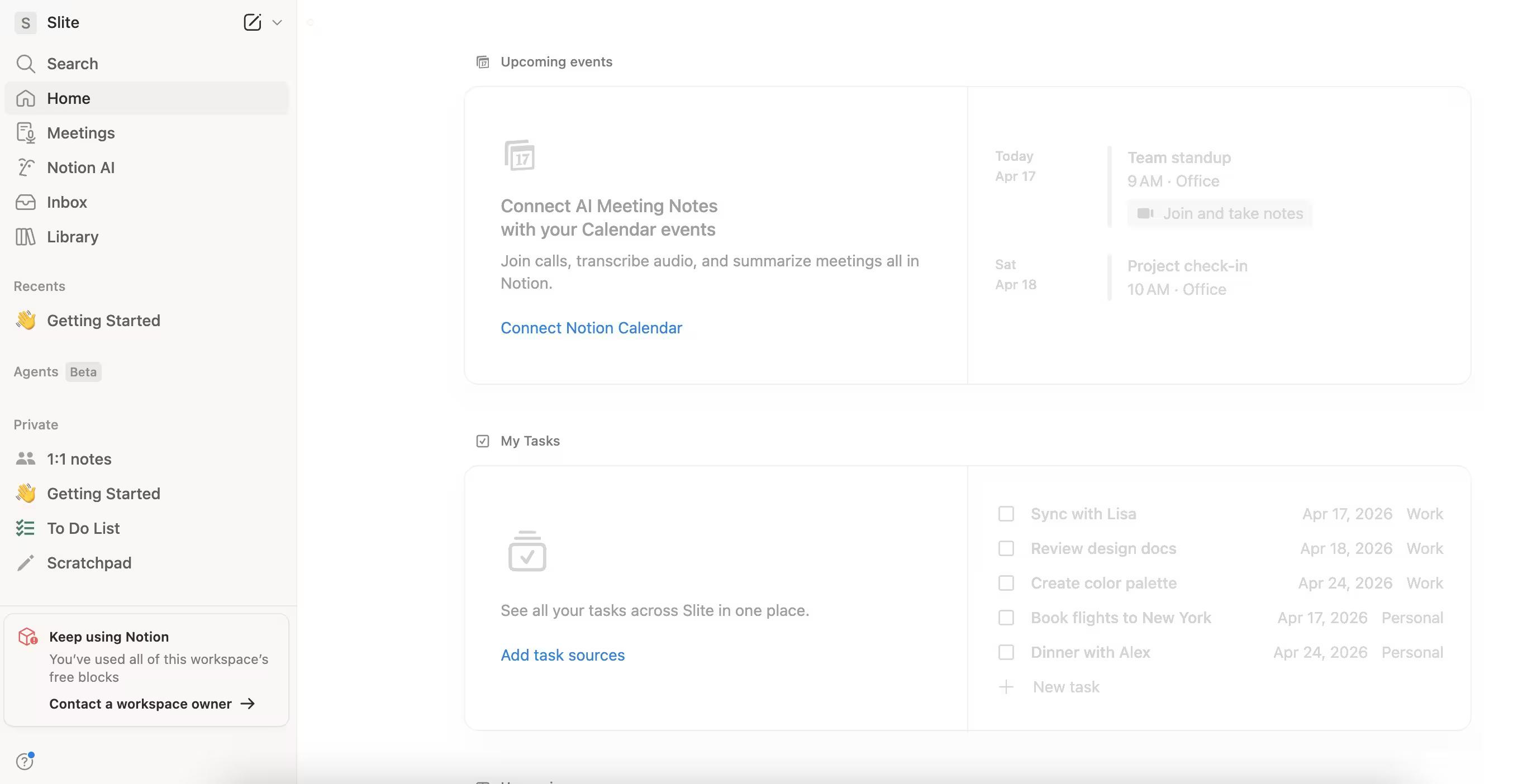Image resolution: width=1513 pixels, height=784 pixels.
Task: Open the help question mark icon
Action: pyautogui.click(x=25, y=761)
